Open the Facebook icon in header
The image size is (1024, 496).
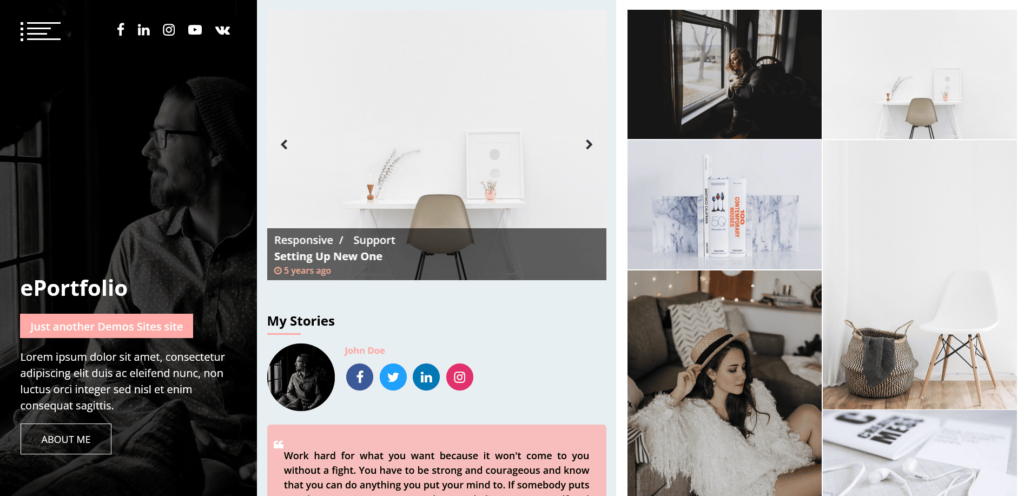click(120, 29)
